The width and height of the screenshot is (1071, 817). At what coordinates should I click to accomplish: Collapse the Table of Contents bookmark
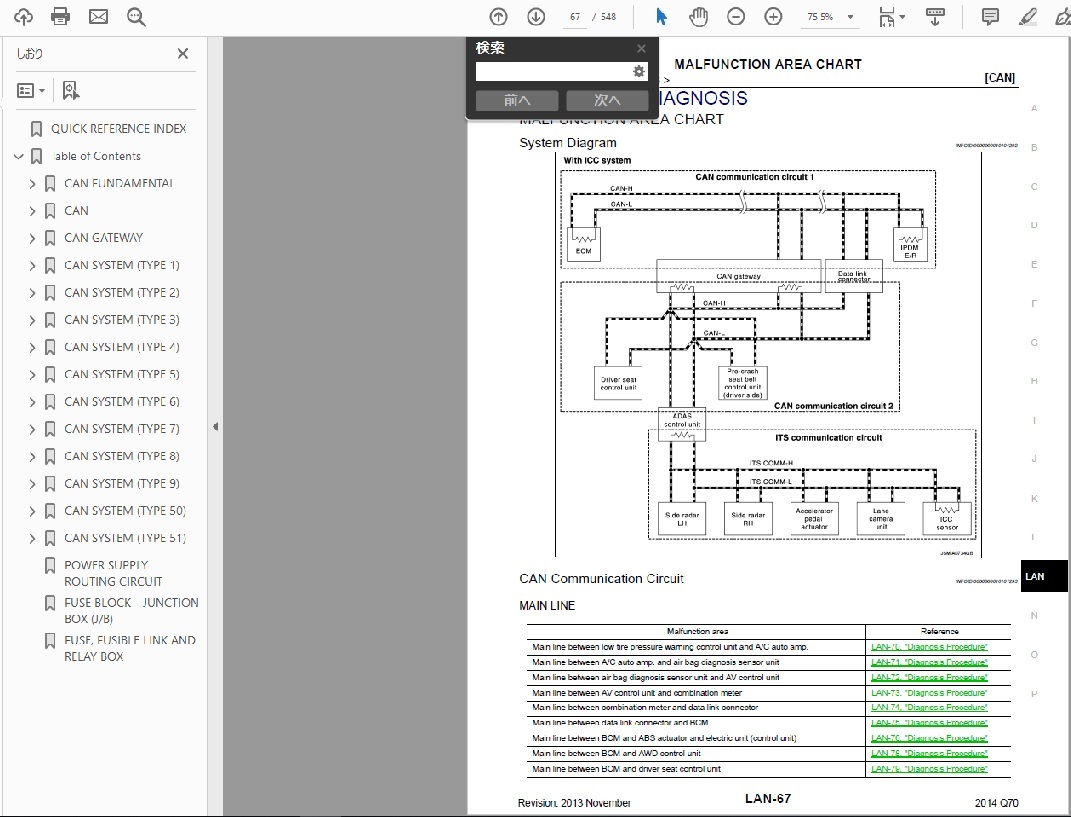click(18, 156)
